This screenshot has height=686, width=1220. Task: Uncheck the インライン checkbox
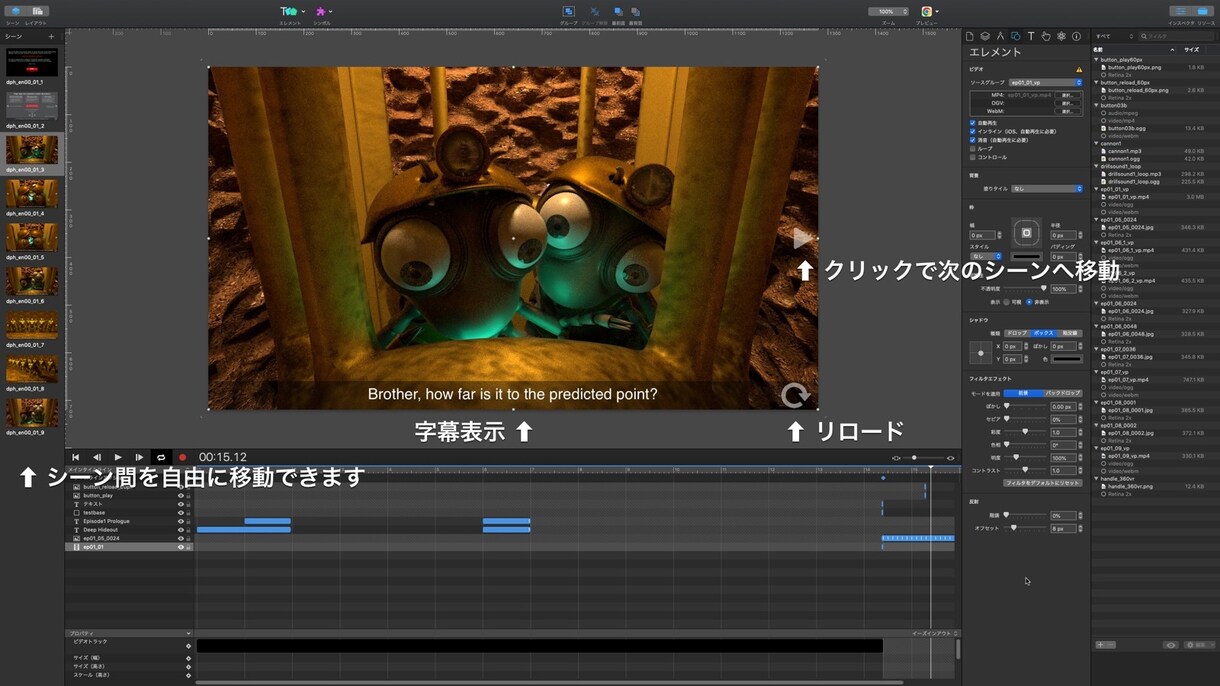point(973,131)
